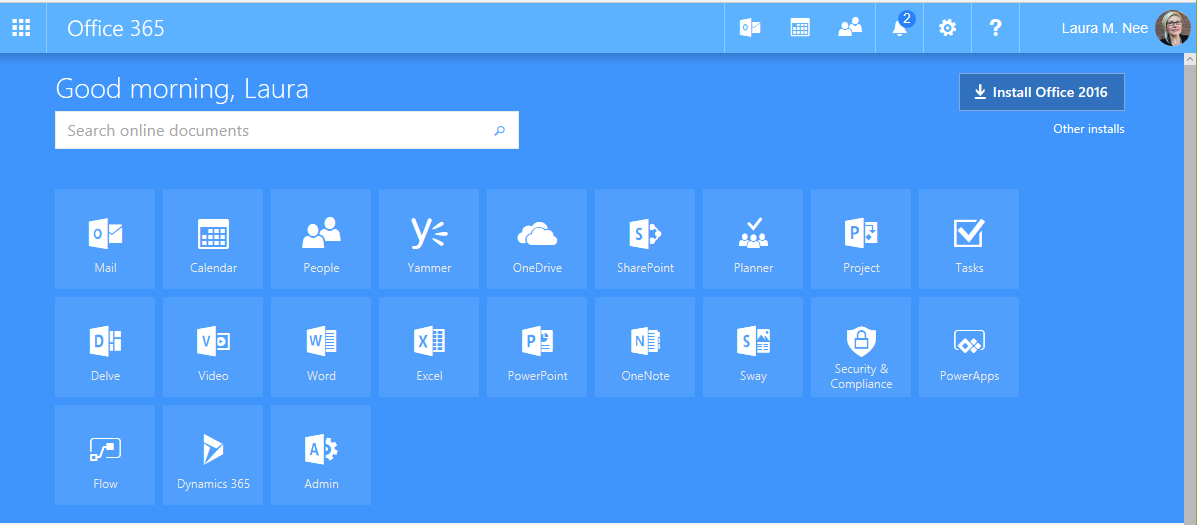Open Security & Compliance center

pyautogui.click(x=861, y=347)
